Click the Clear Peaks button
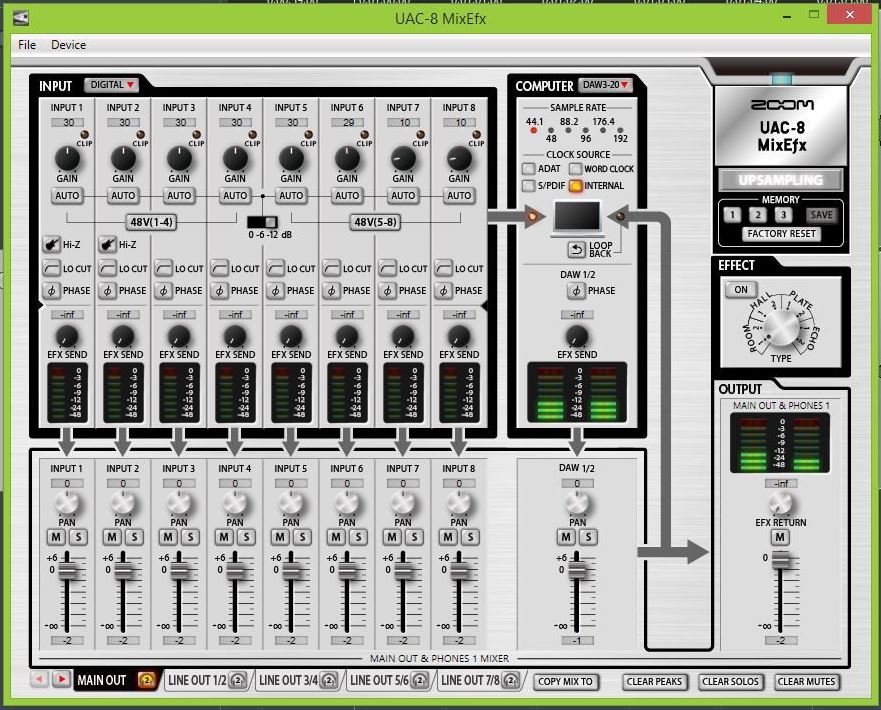This screenshot has height=710, width=881. [x=654, y=681]
